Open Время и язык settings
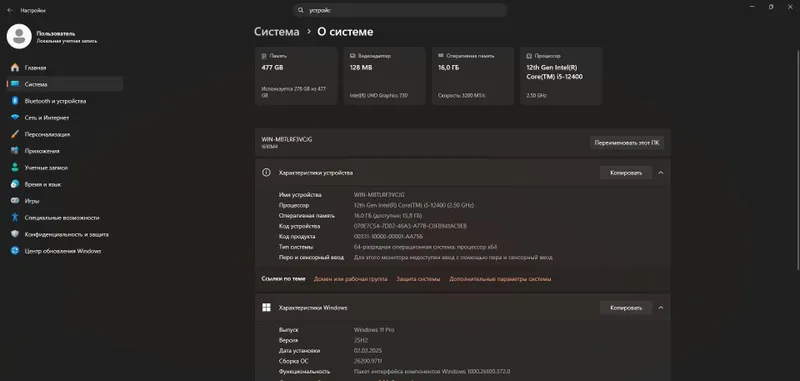 tap(65, 184)
